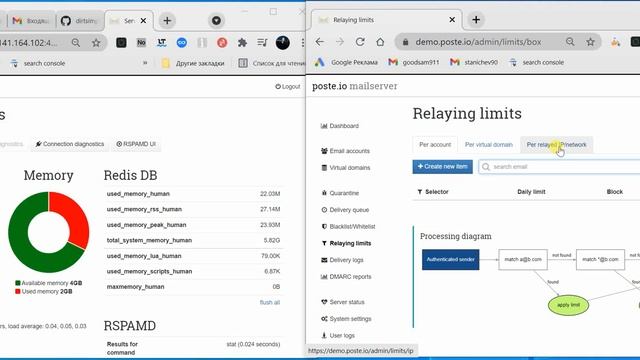This screenshot has height=360, width=640.
Task: Open media control icon in left browser toolbar
Action: click(x=262, y=42)
